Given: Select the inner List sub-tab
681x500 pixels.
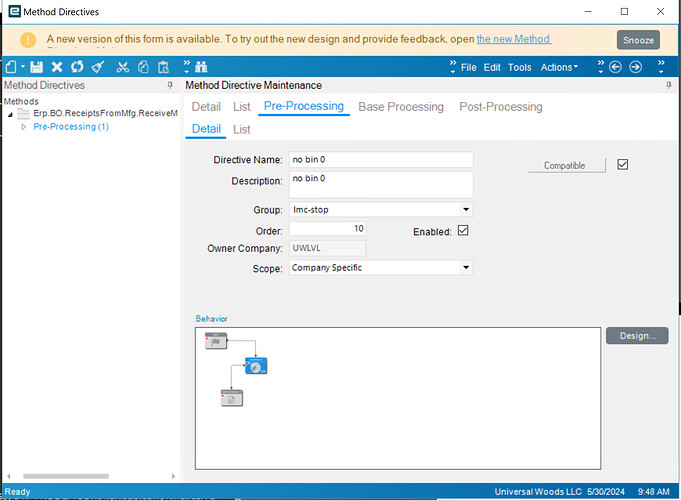Looking at the screenshot, I should 241,129.
